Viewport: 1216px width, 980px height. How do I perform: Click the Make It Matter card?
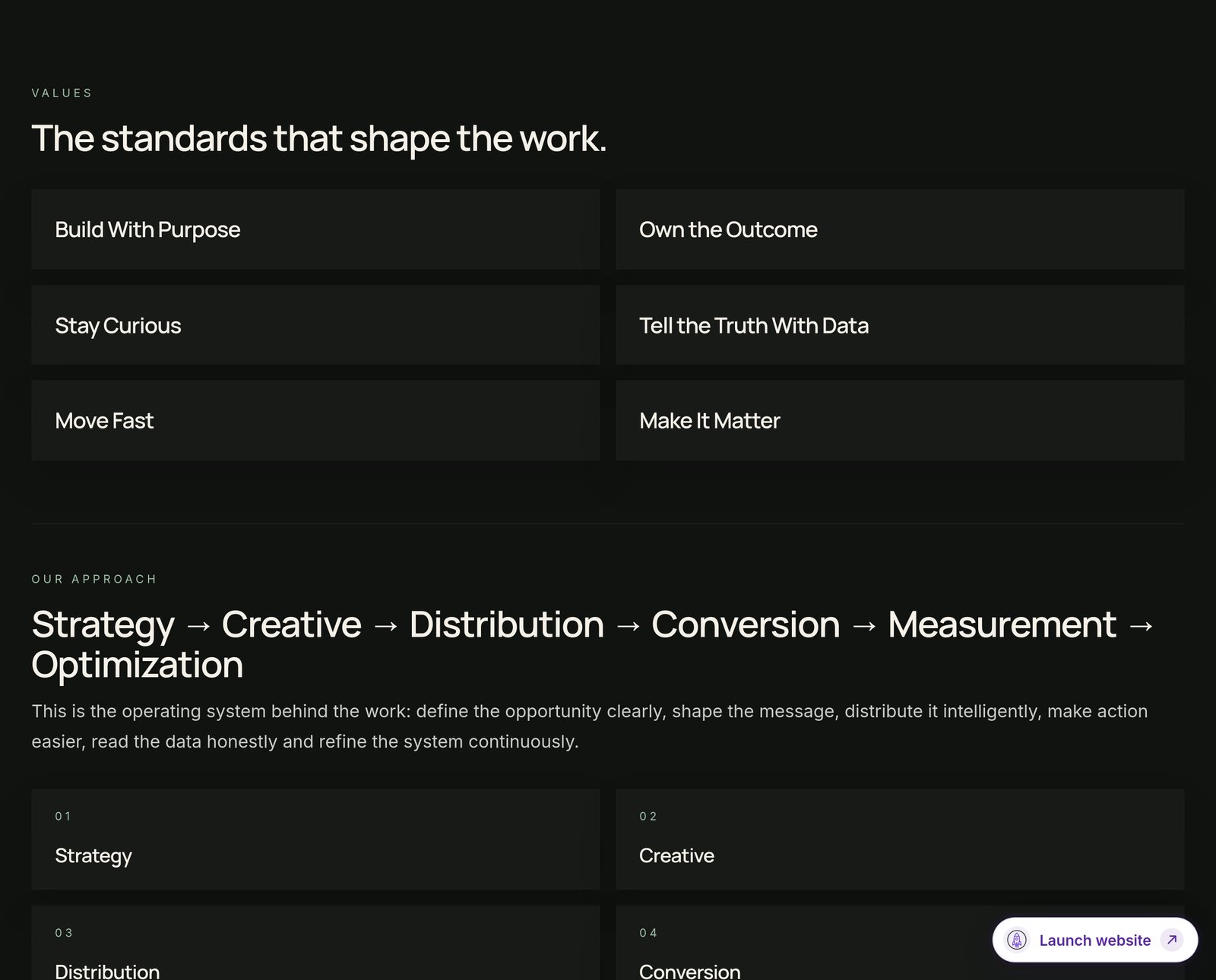[900, 421]
